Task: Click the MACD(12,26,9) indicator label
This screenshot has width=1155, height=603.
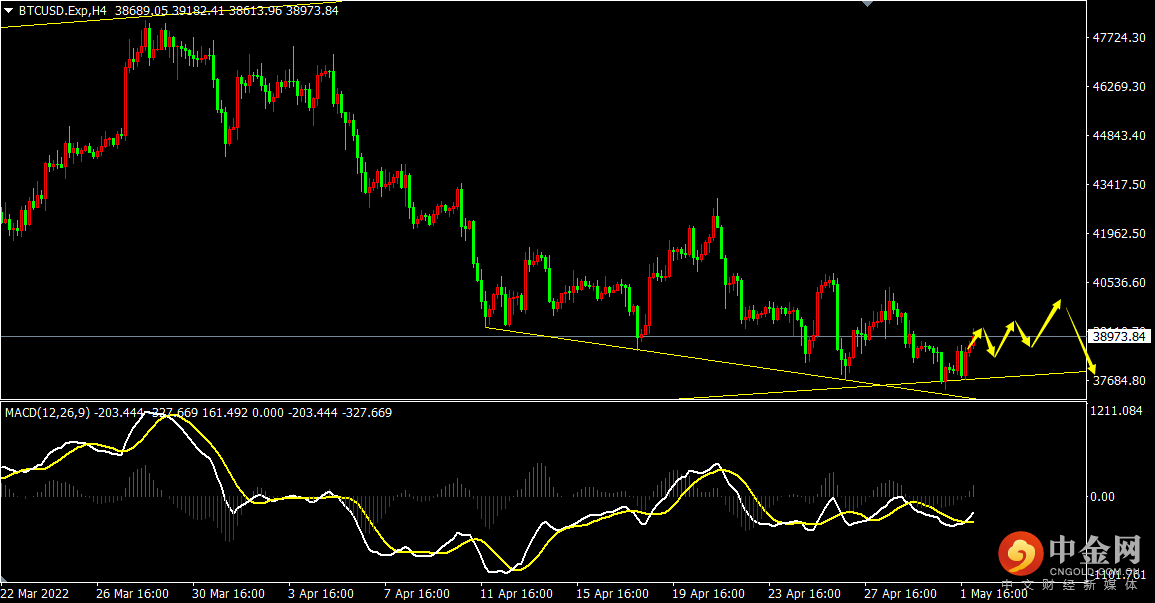Action: click(x=47, y=412)
